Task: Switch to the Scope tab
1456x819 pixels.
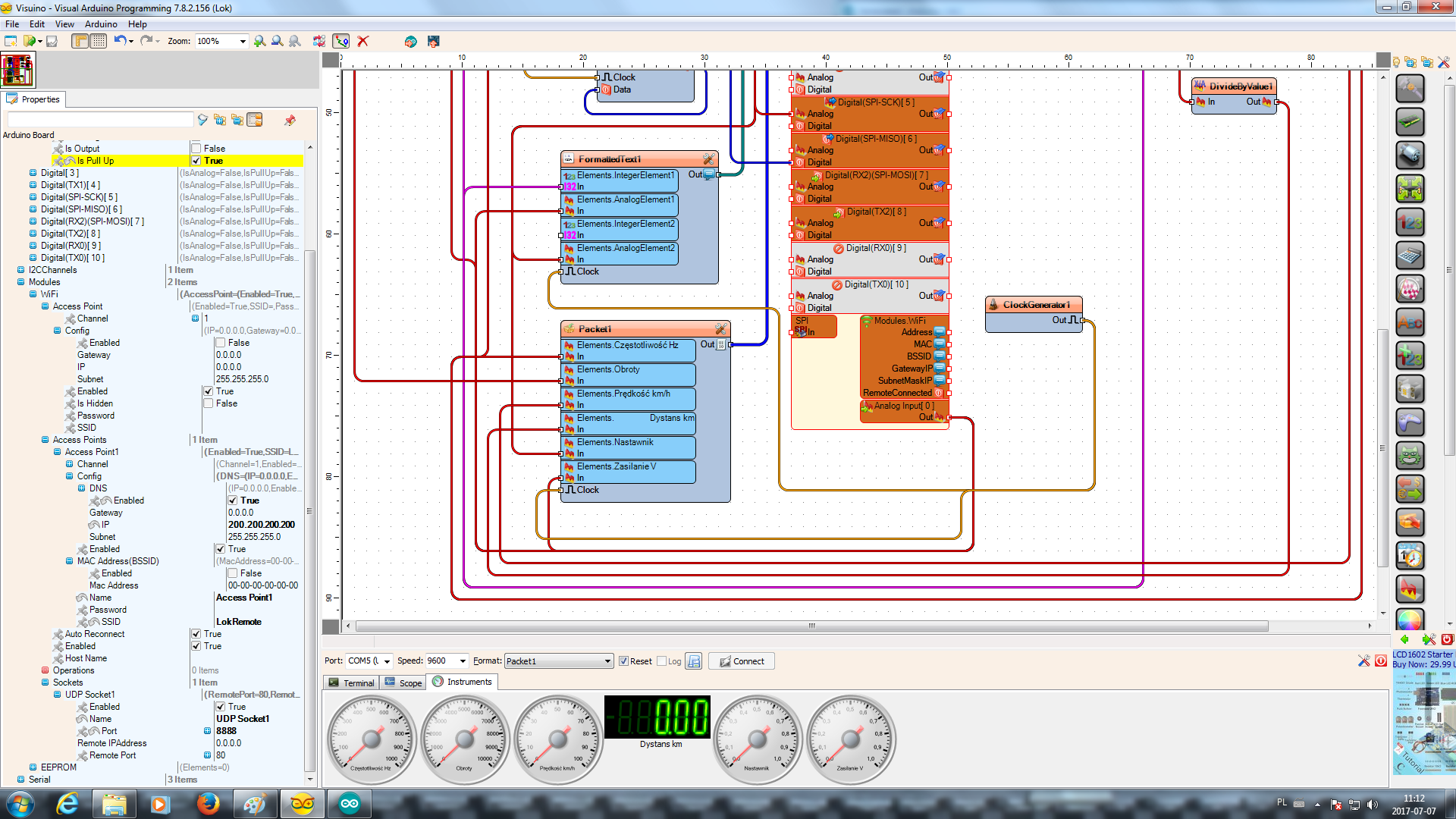Action: tap(403, 682)
